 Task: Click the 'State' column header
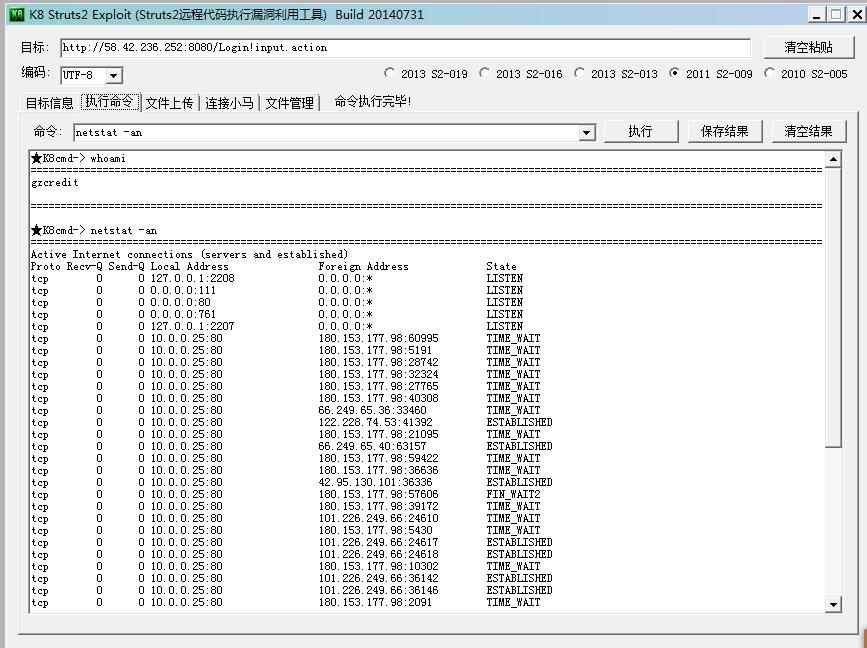[502, 266]
